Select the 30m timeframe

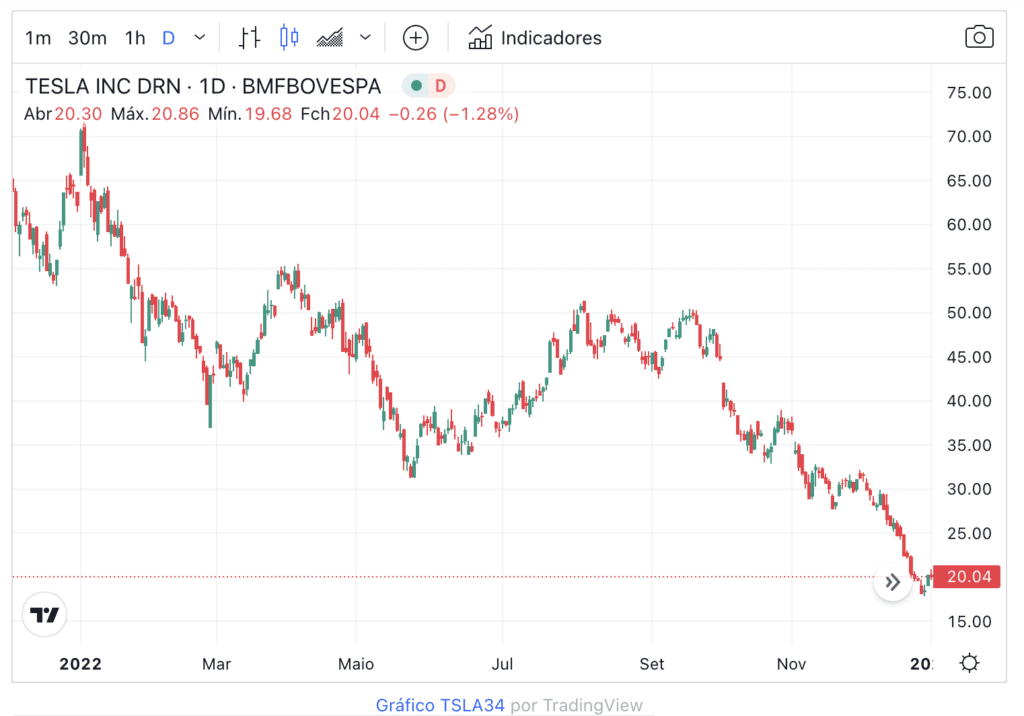pyautogui.click(x=88, y=39)
